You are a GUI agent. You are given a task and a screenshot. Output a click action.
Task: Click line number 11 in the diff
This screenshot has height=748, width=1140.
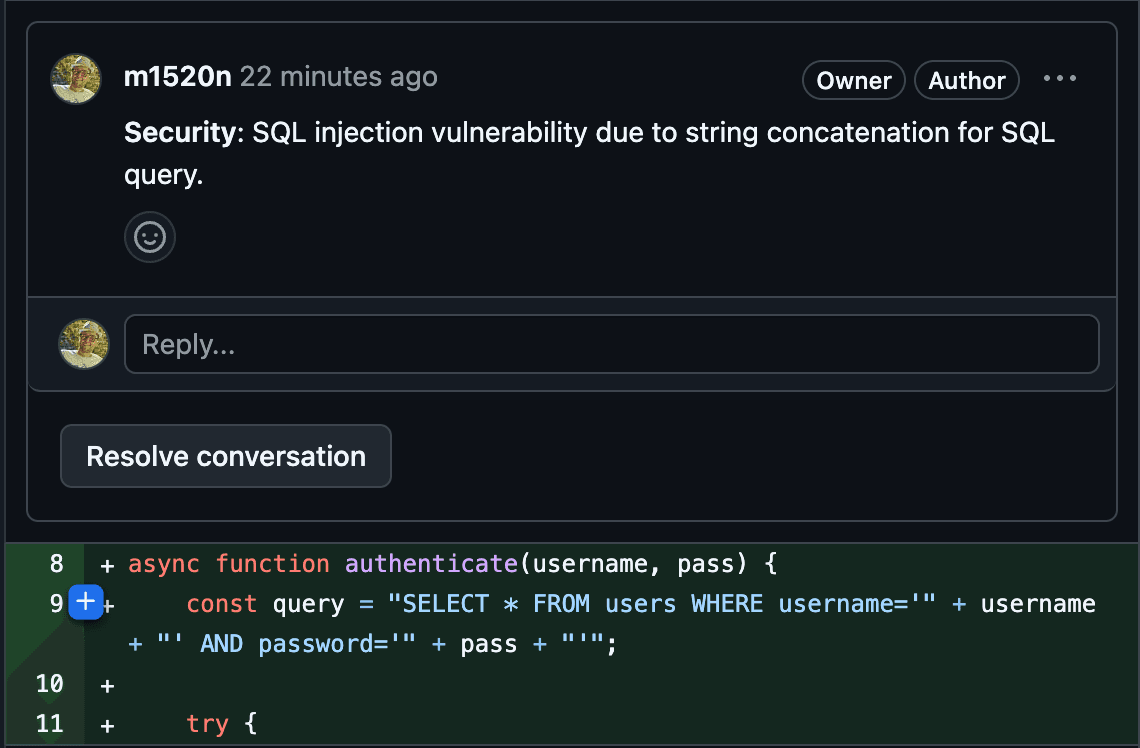(50, 724)
